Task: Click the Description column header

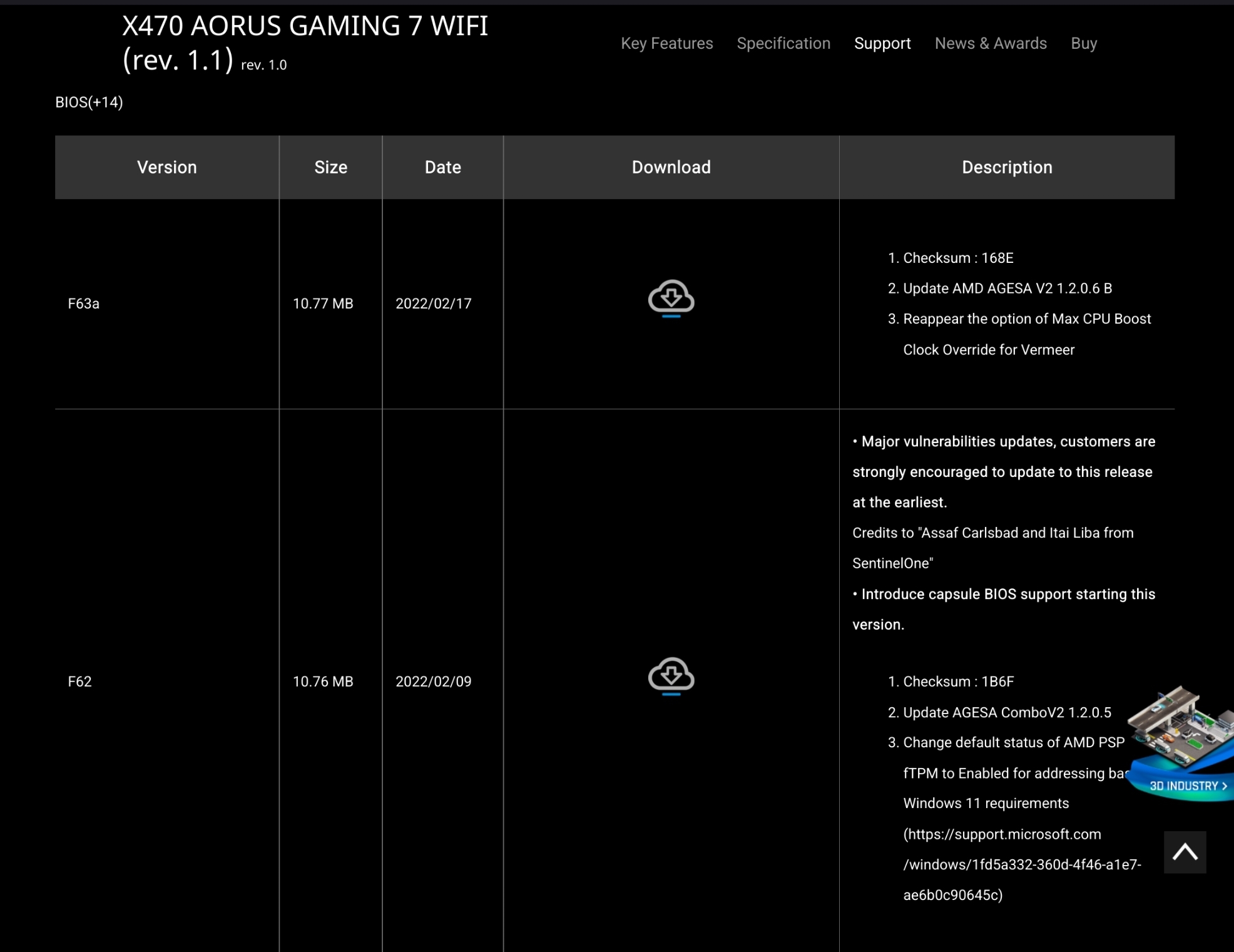Action: coord(1006,167)
